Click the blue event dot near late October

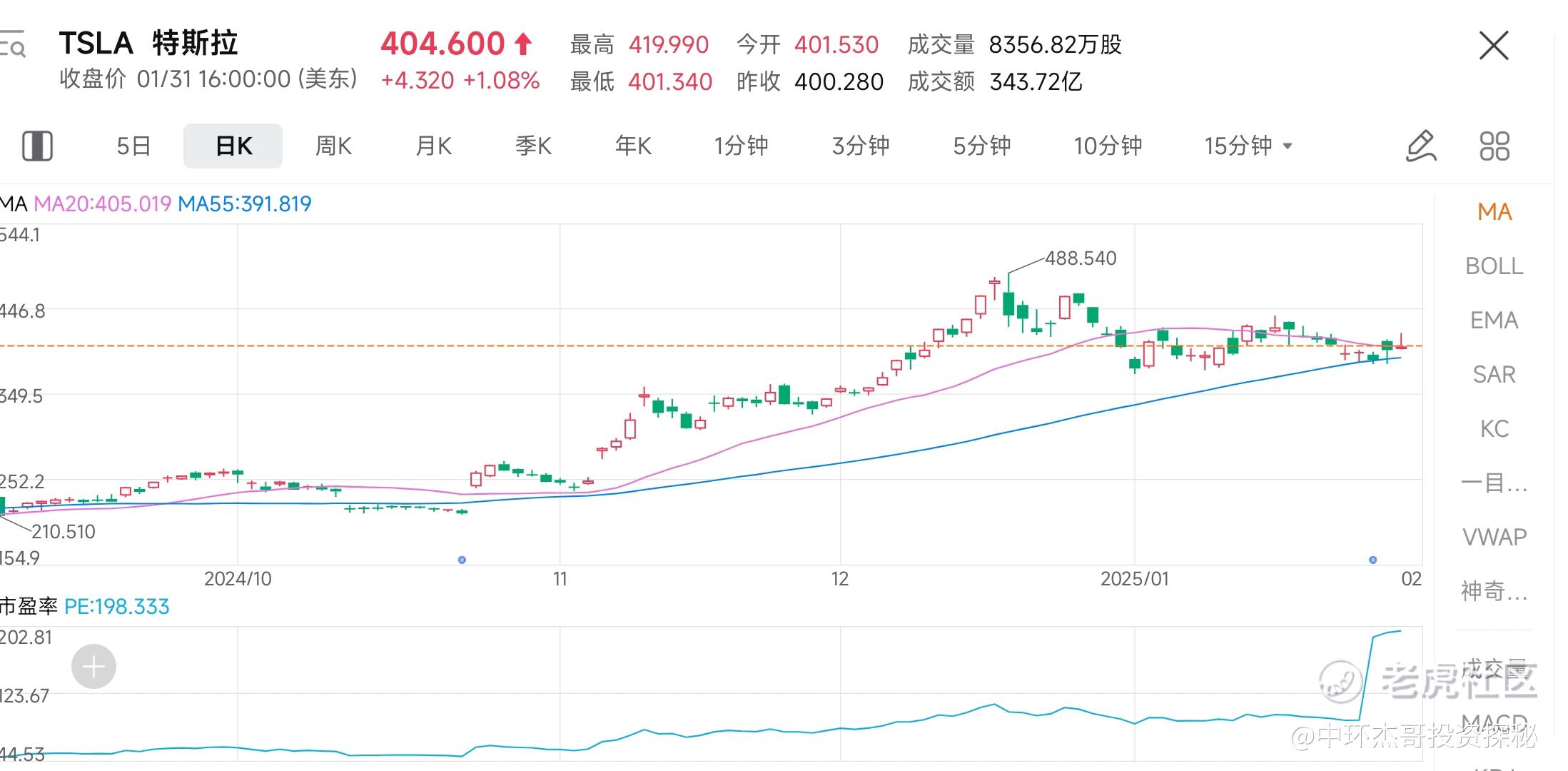(x=462, y=560)
